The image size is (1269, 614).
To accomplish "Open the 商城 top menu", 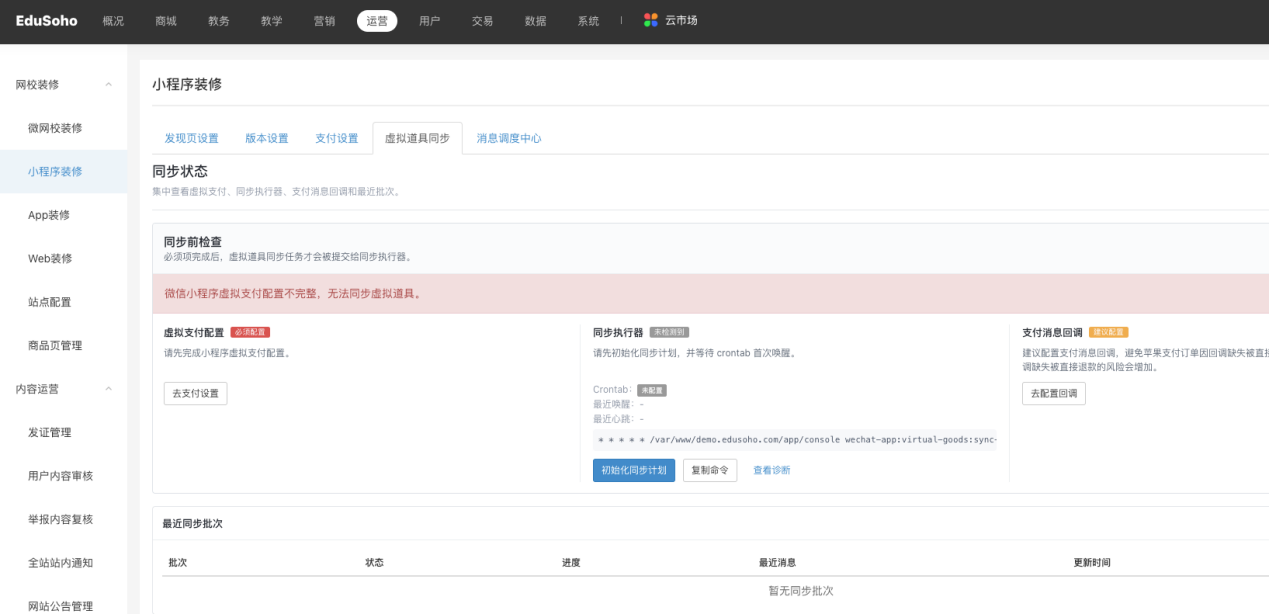I will coord(166,21).
